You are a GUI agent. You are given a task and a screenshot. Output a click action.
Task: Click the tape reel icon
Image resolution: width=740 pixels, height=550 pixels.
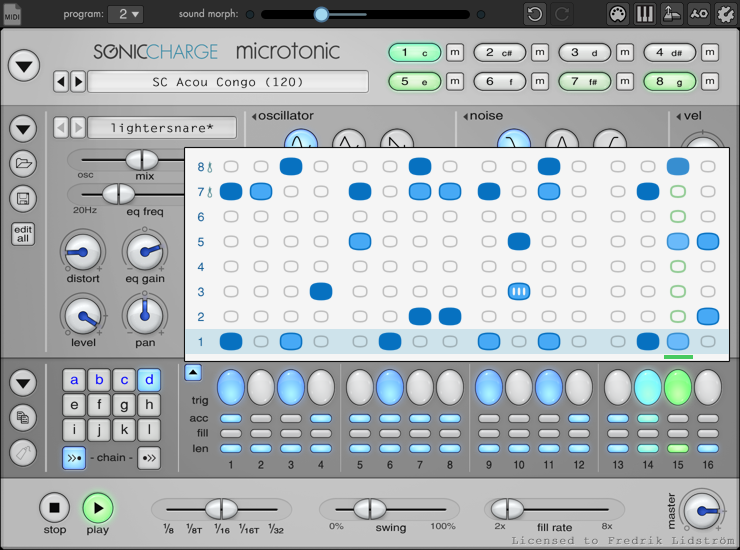(x=698, y=14)
